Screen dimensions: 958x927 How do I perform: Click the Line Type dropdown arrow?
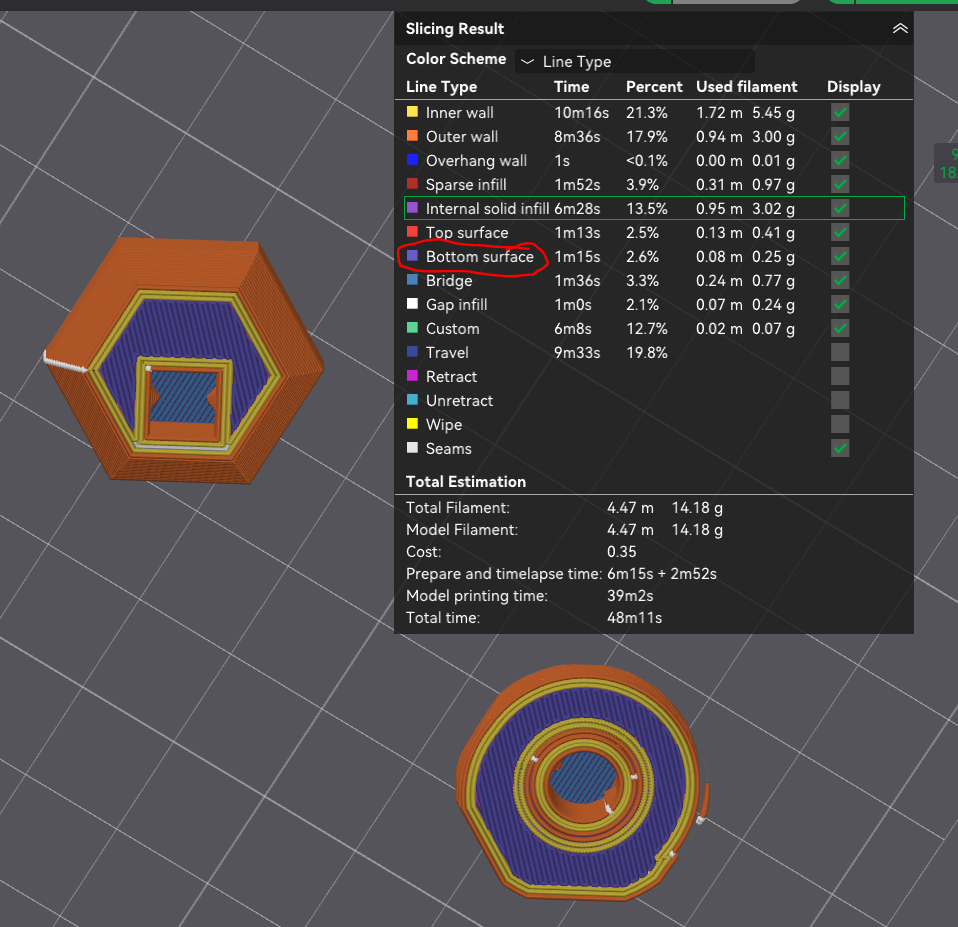point(527,62)
